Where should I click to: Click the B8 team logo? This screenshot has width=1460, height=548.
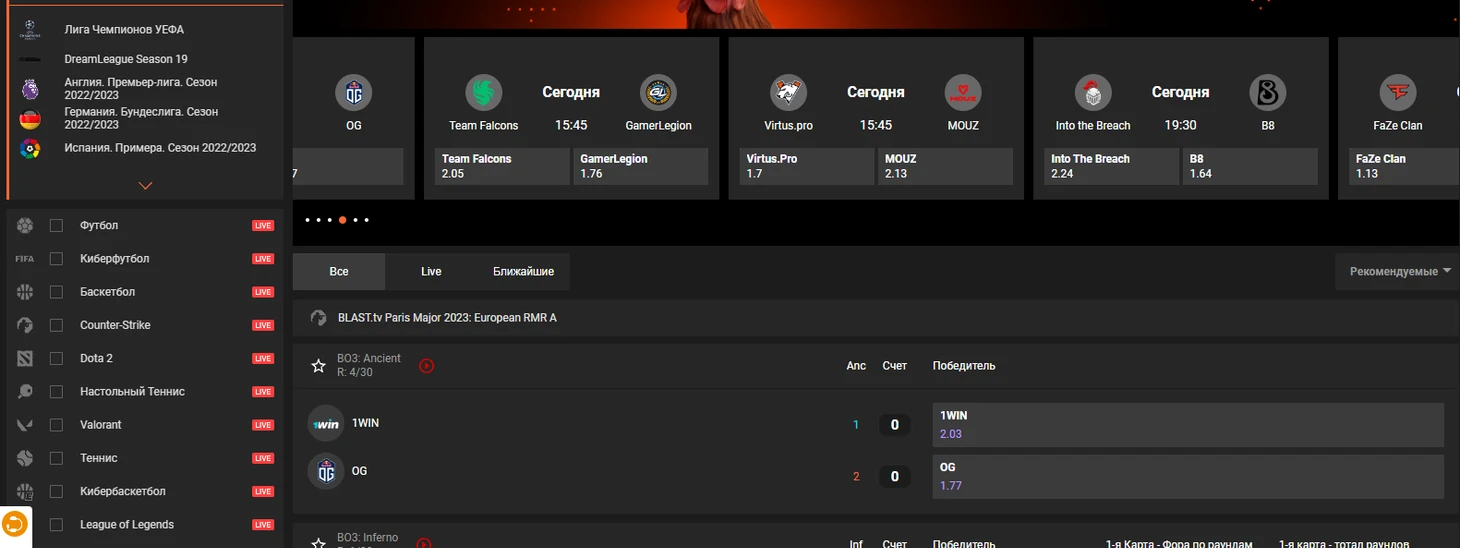point(1268,93)
